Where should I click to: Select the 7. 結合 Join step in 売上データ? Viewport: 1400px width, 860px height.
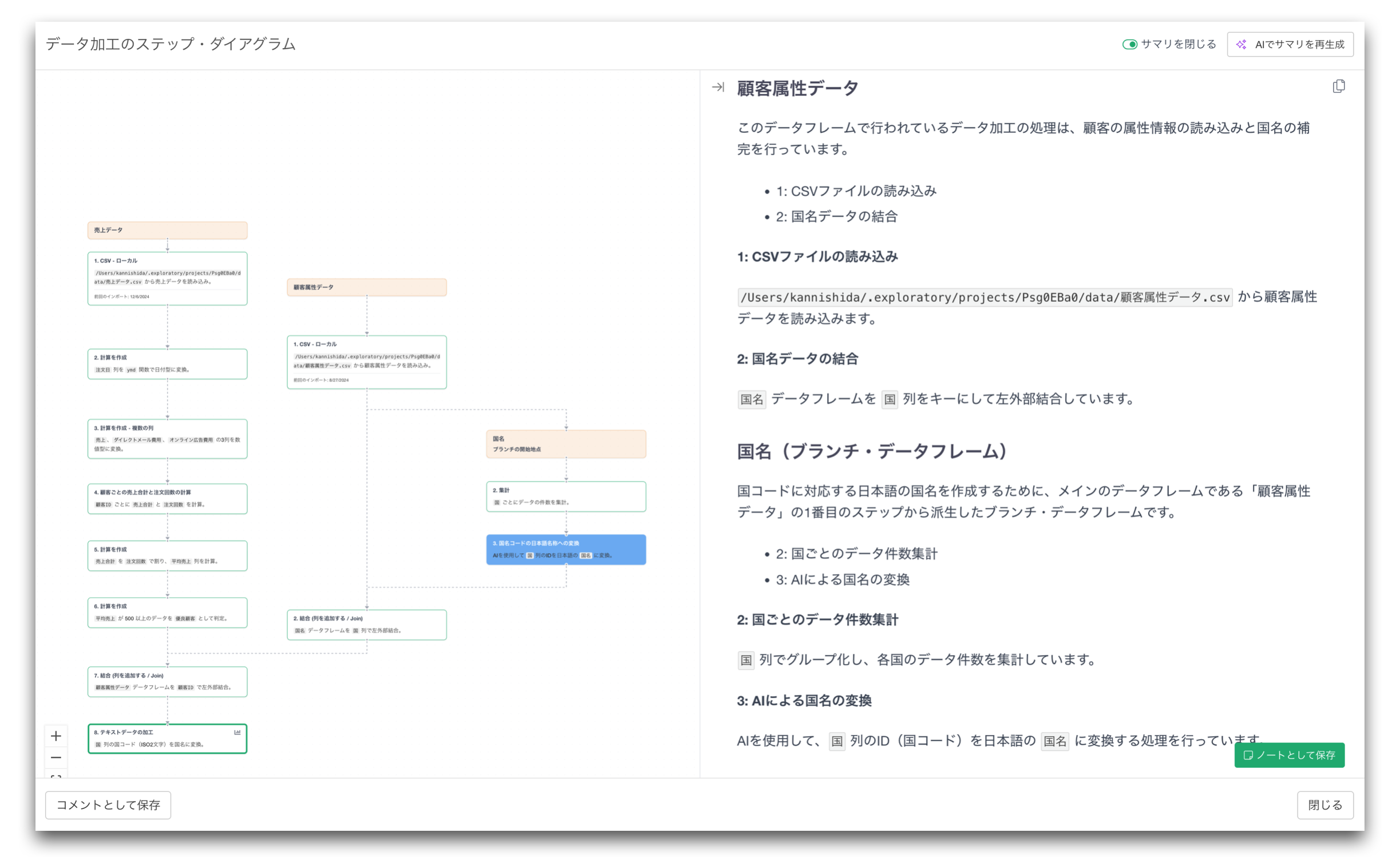(167, 681)
